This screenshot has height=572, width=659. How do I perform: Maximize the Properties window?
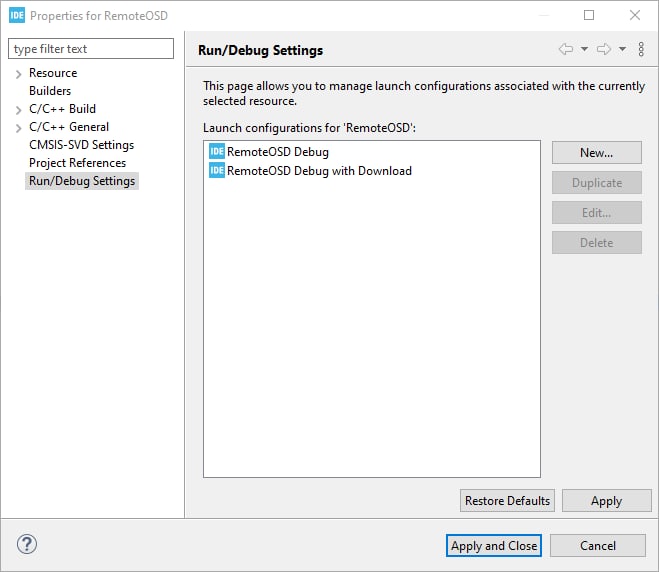(589, 16)
